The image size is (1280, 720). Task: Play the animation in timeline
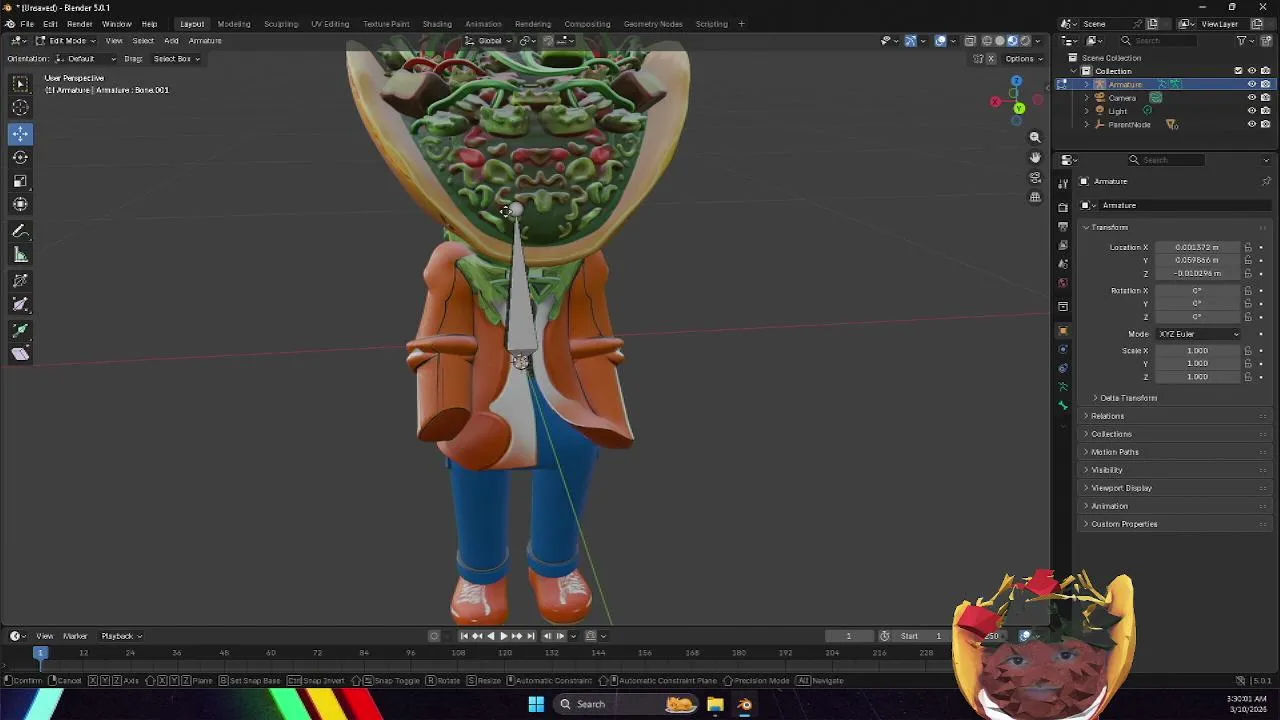pos(503,636)
